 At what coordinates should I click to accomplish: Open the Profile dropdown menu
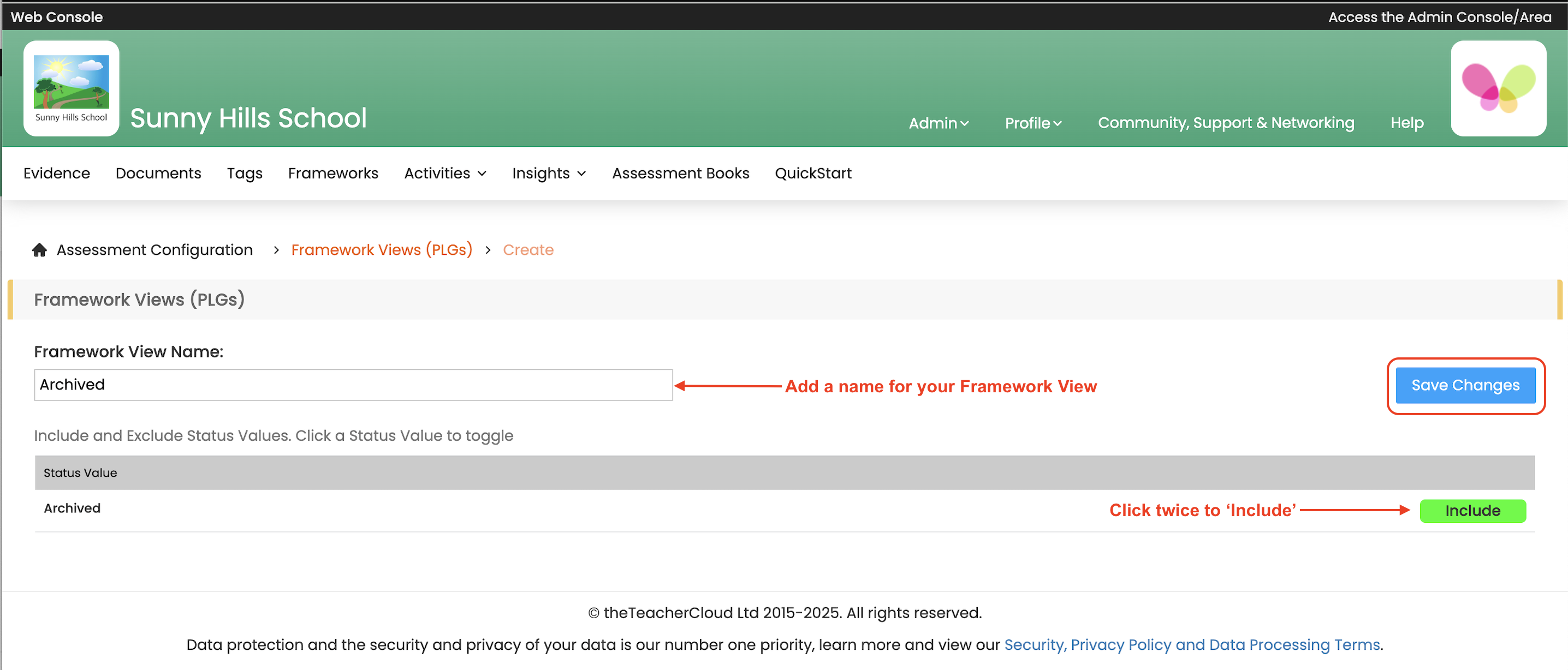(x=1032, y=123)
